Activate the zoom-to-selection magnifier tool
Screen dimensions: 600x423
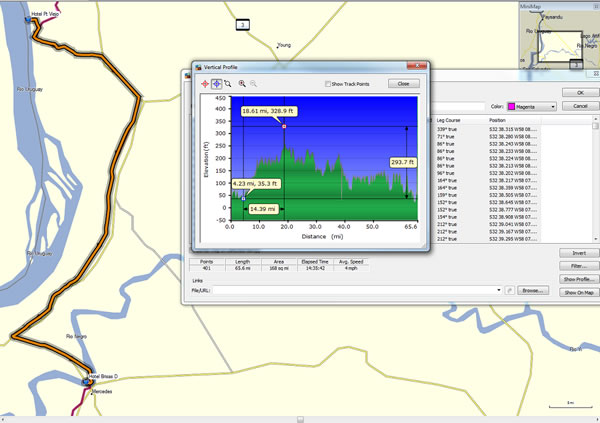pyautogui.click(x=228, y=84)
